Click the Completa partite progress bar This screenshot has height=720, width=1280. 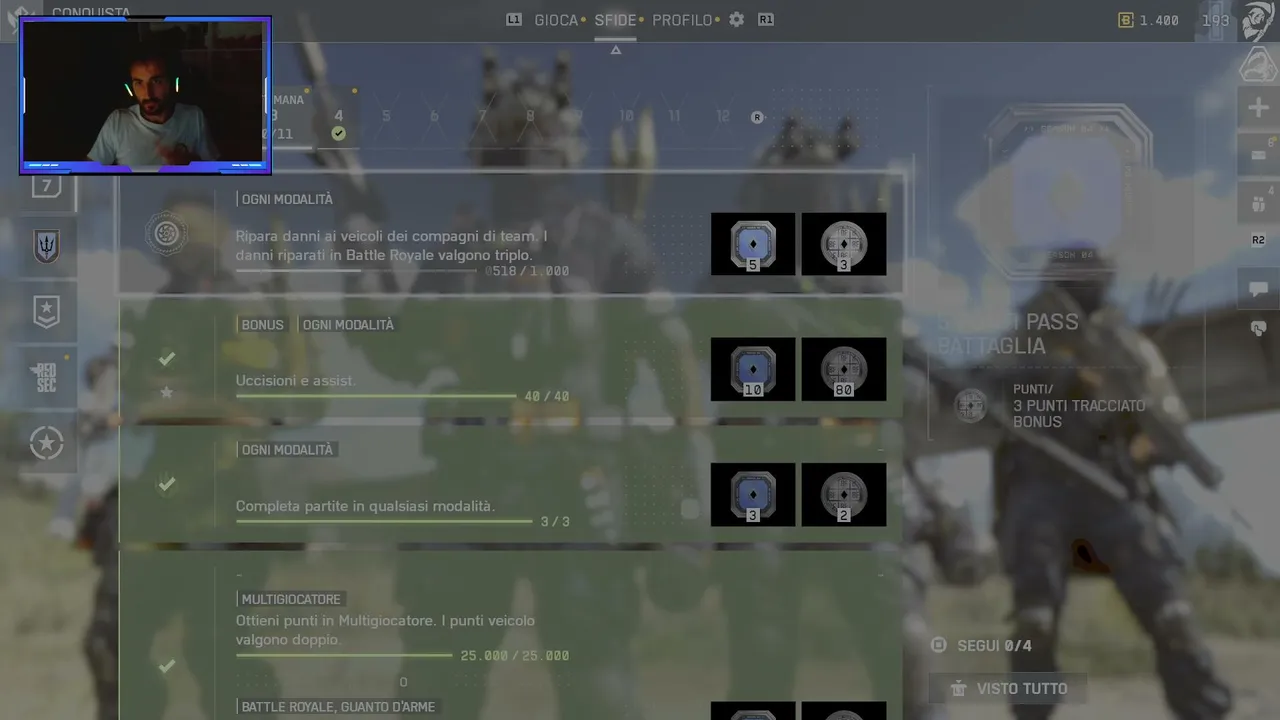pyautogui.click(x=384, y=521)
